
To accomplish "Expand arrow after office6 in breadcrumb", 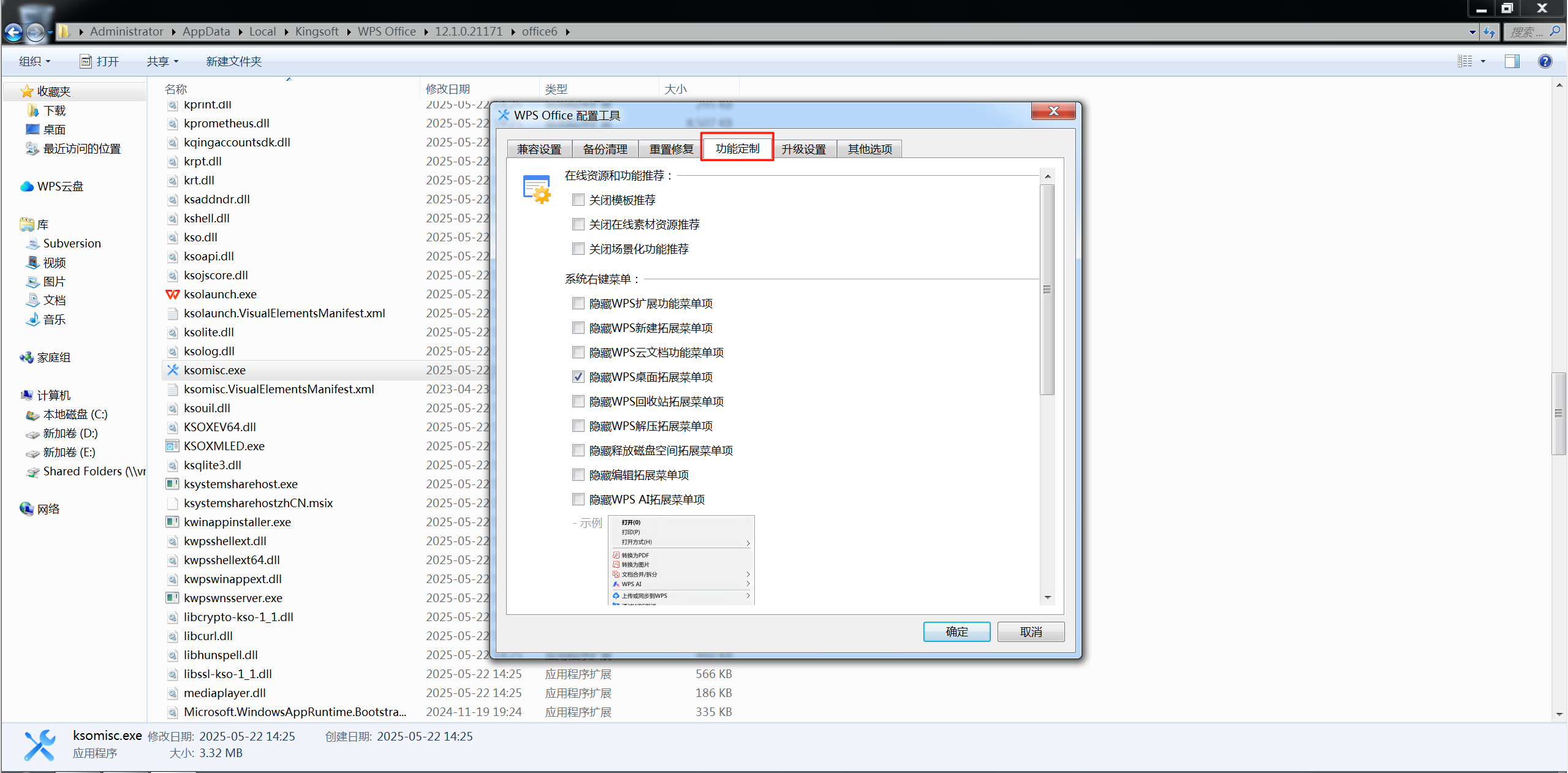I will click(567, 32).
